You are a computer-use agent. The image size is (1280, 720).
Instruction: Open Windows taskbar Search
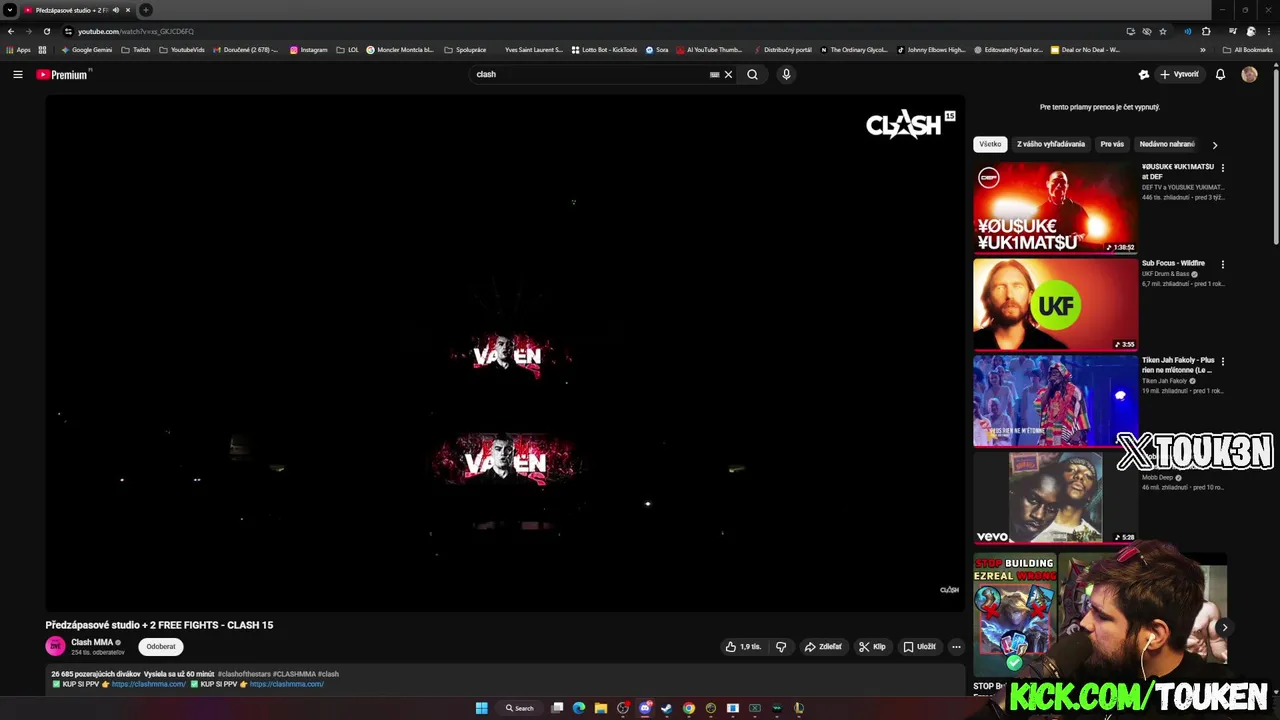click(520, 708)
